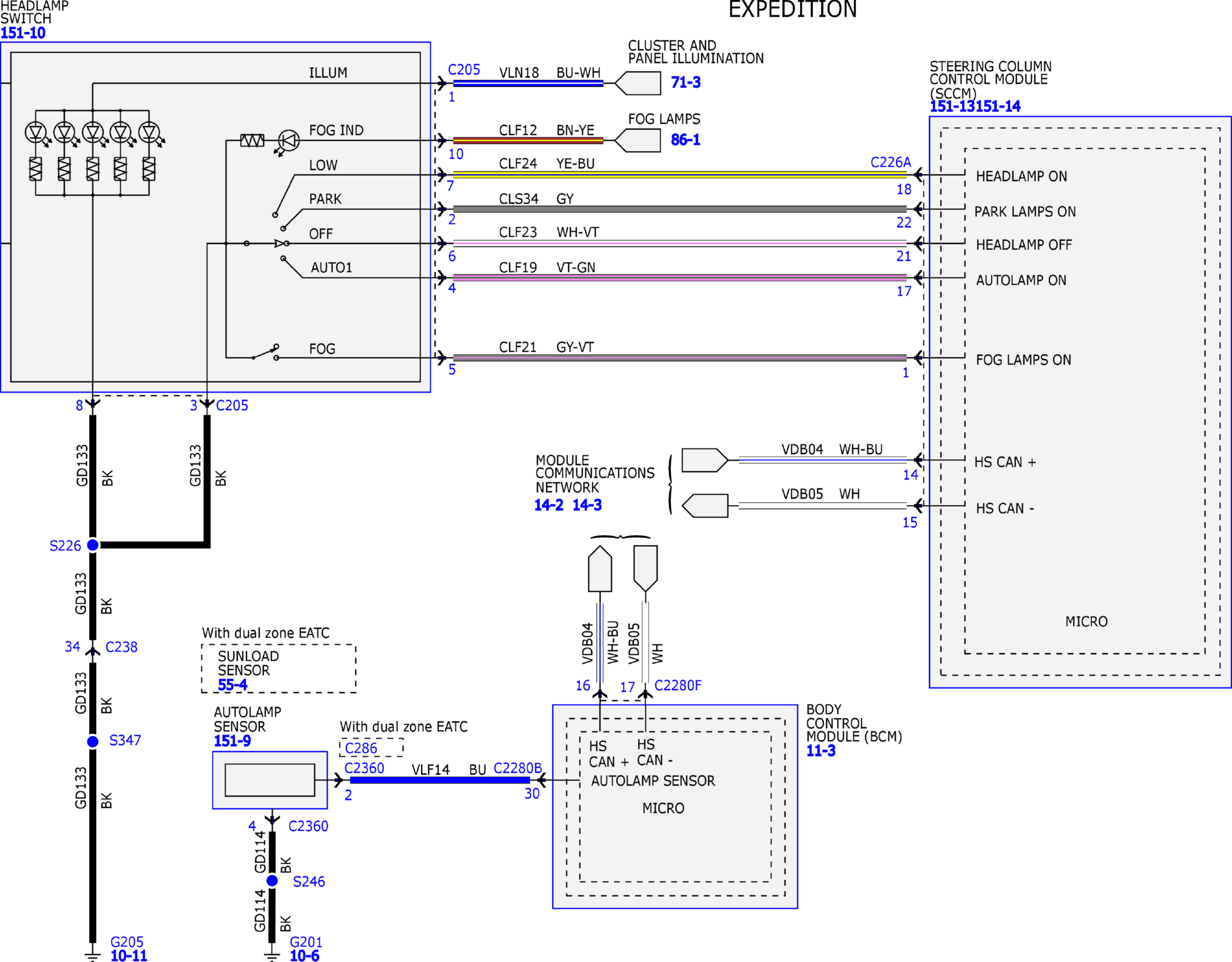This screenshot has height=962, width=1232.
Task: Select the MICRO label in the SCCM box
Action: 1086,622
